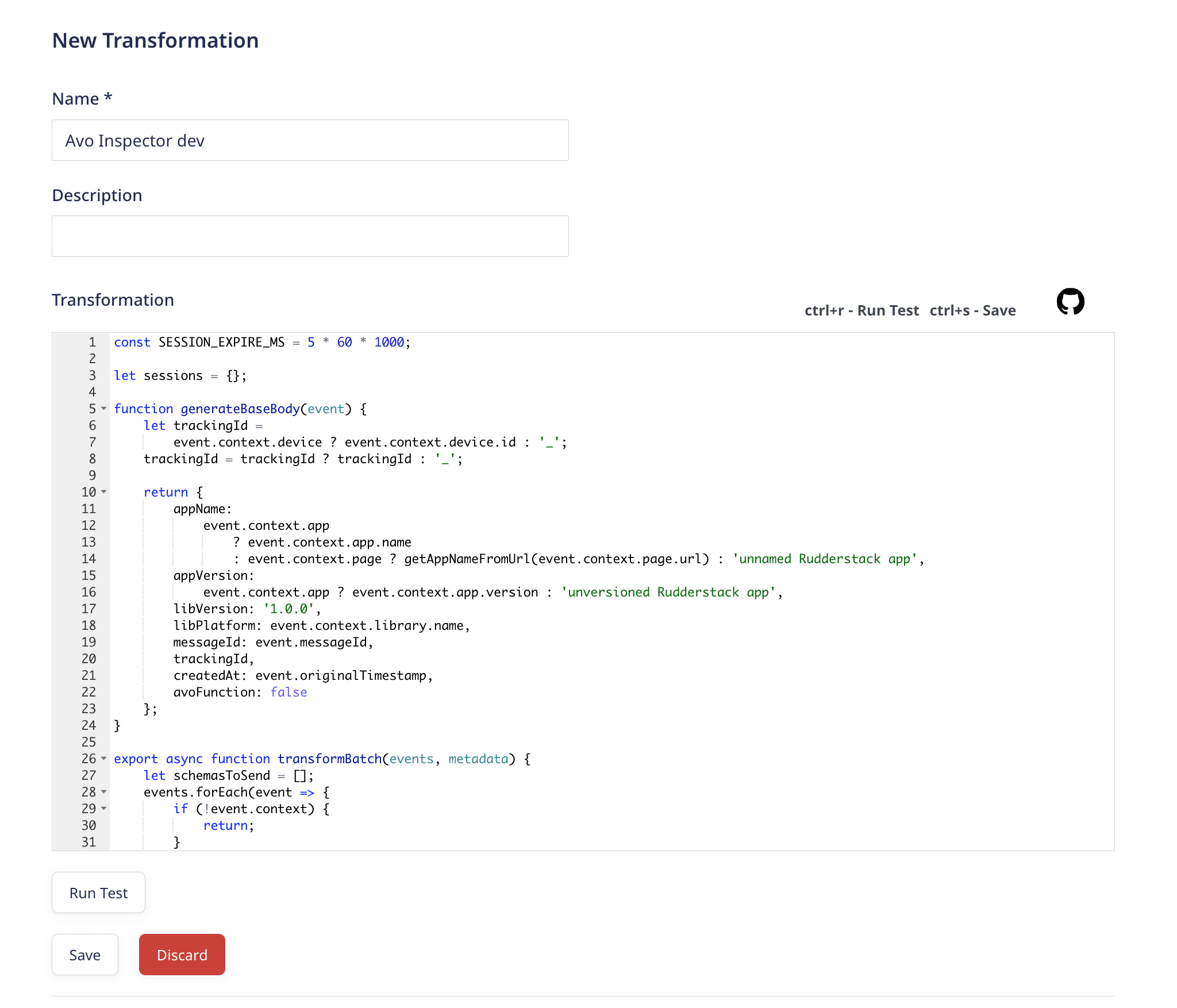Place cursor on avoFunction false value

(289, 692)
